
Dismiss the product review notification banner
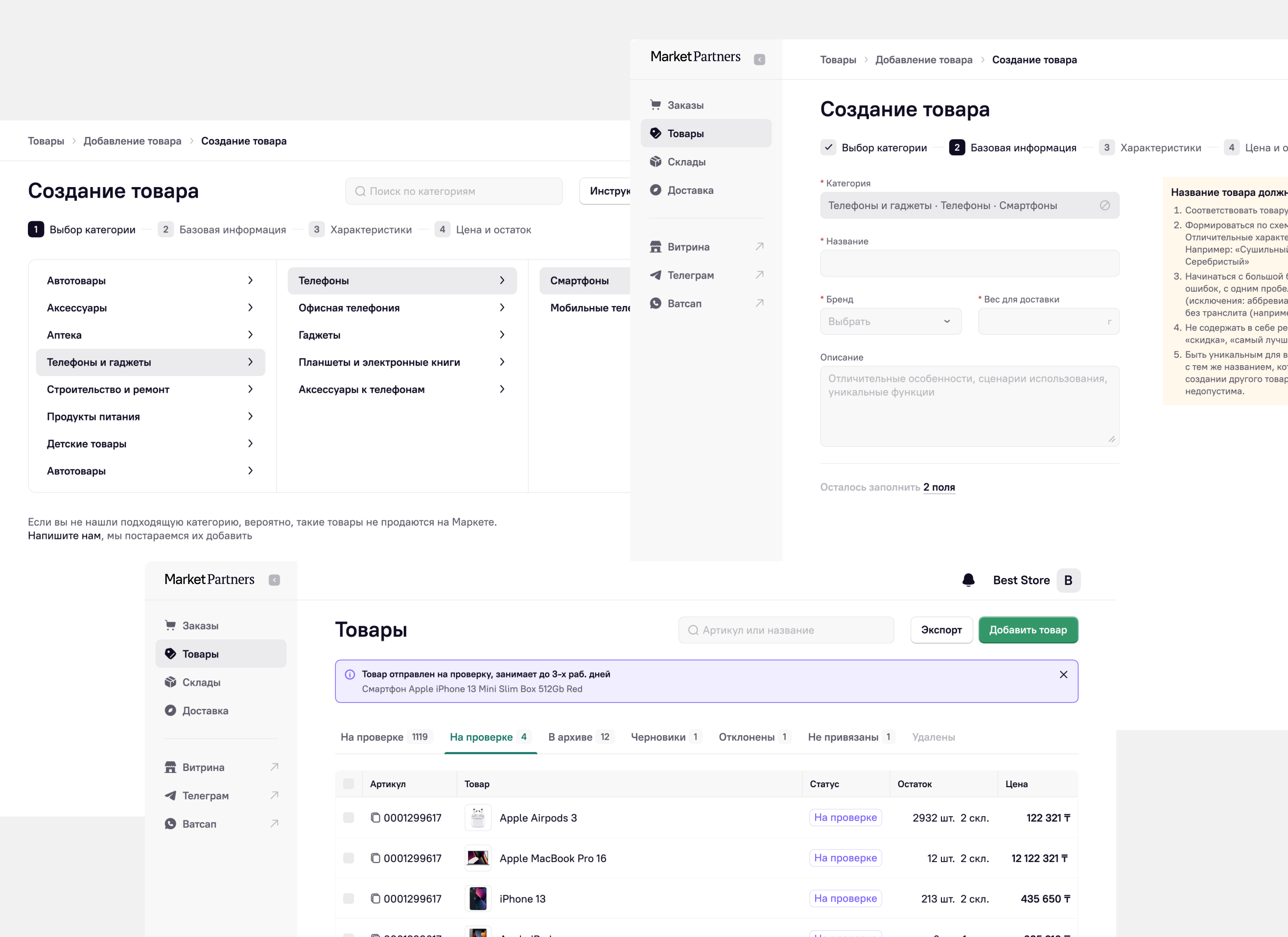(x=1063, y=674)
